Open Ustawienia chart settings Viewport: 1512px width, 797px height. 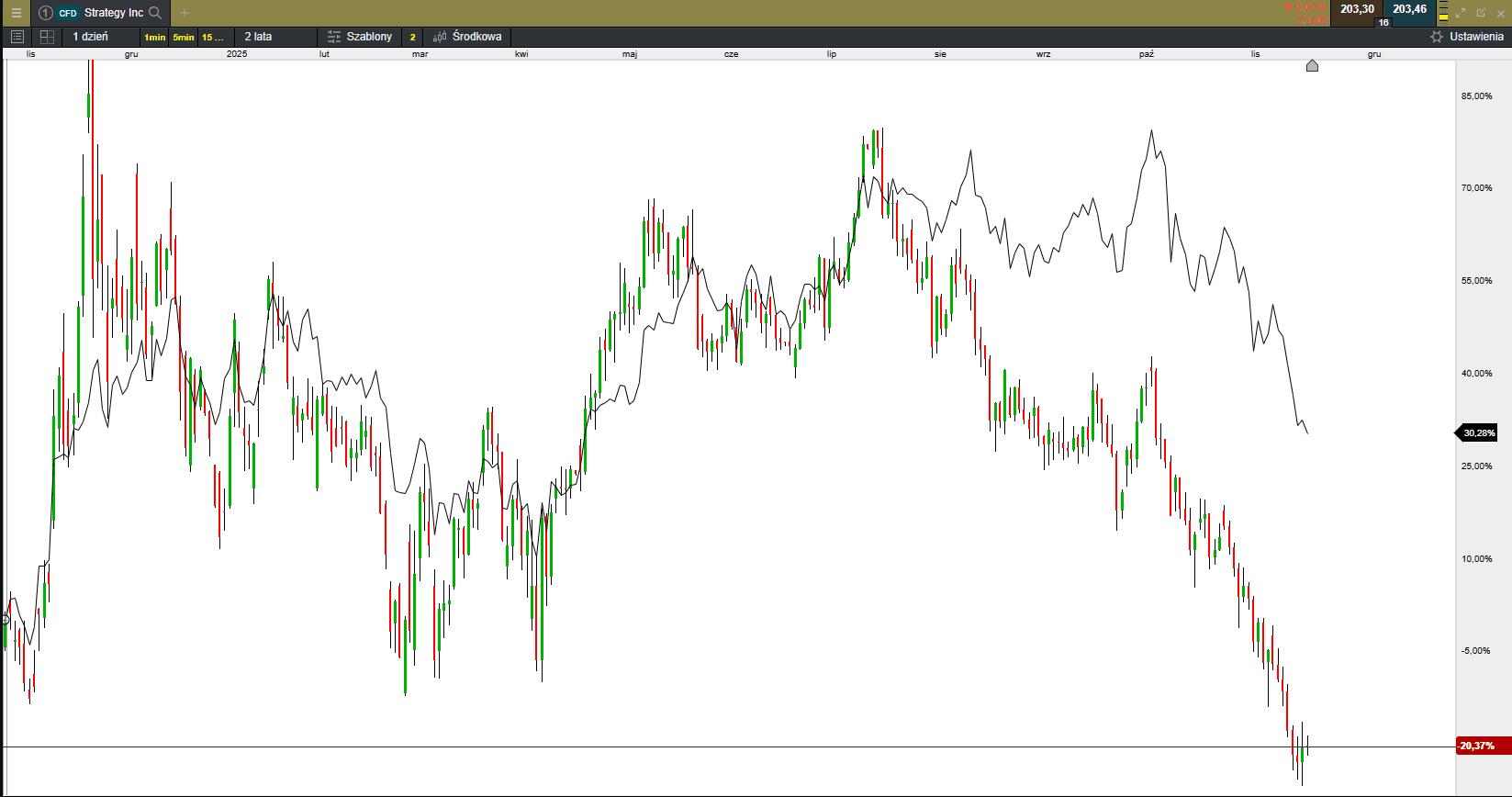(1467, 37)
